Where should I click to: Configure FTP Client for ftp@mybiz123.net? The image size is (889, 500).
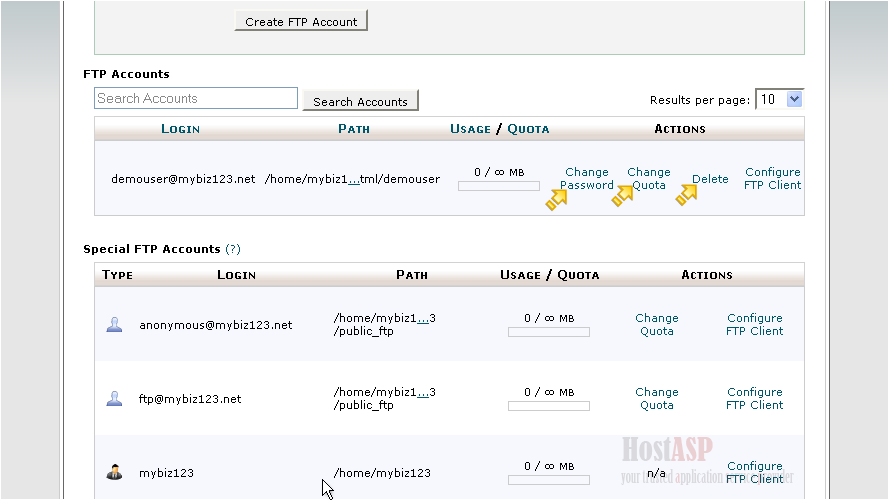(x=754, y=398)
